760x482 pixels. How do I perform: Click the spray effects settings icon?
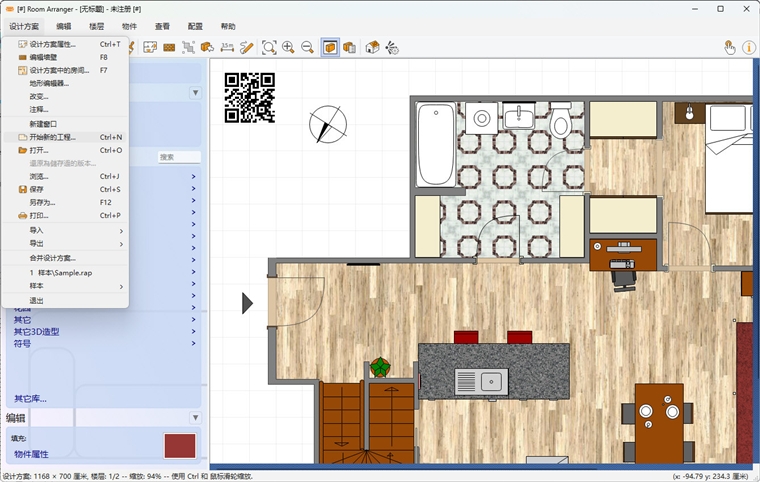coord(392,48)
